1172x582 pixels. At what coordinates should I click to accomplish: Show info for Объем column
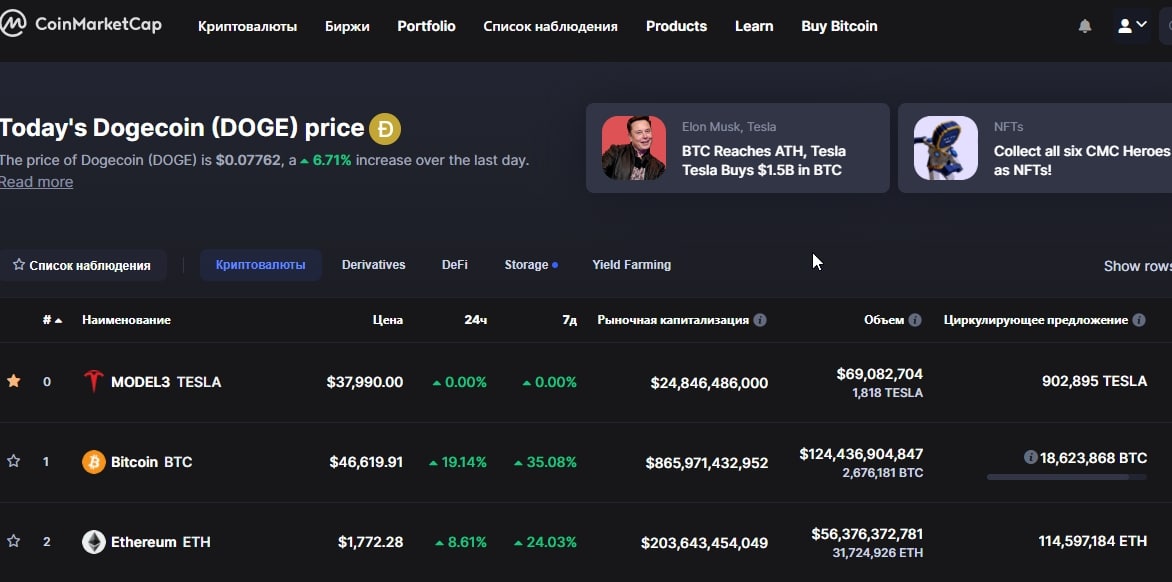(915, 320)
